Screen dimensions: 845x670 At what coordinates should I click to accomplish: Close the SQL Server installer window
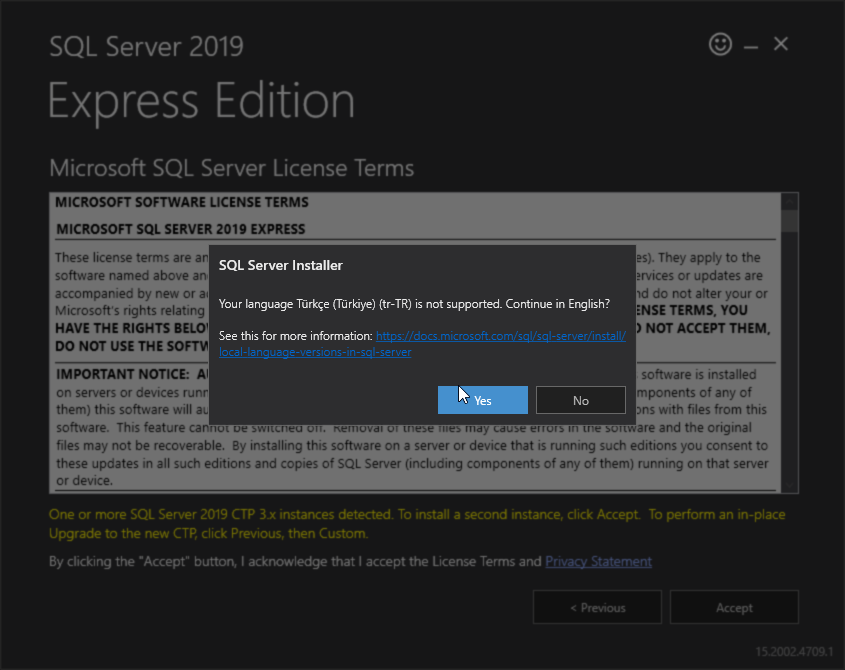click(781, 44)
